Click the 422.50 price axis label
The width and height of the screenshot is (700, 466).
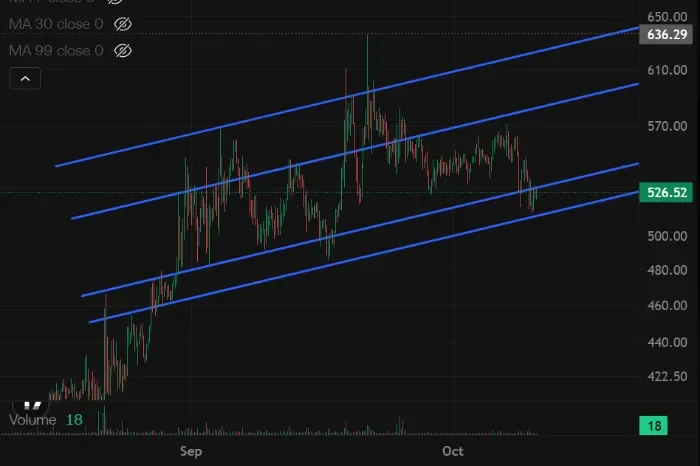click(667, 376)
